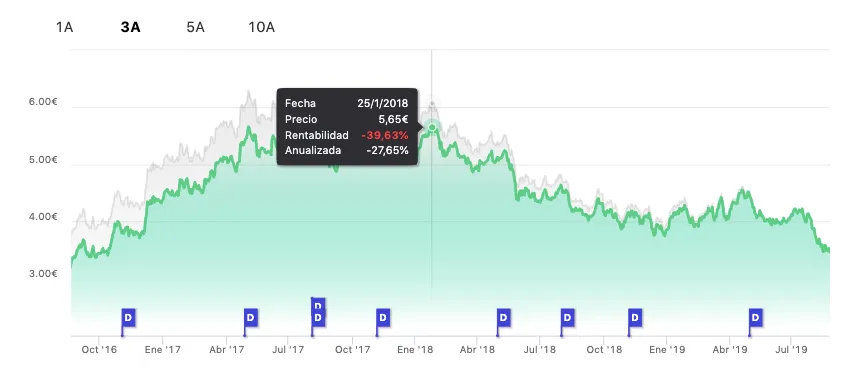Click the highlighted green data point marker

tap(432, 127)
